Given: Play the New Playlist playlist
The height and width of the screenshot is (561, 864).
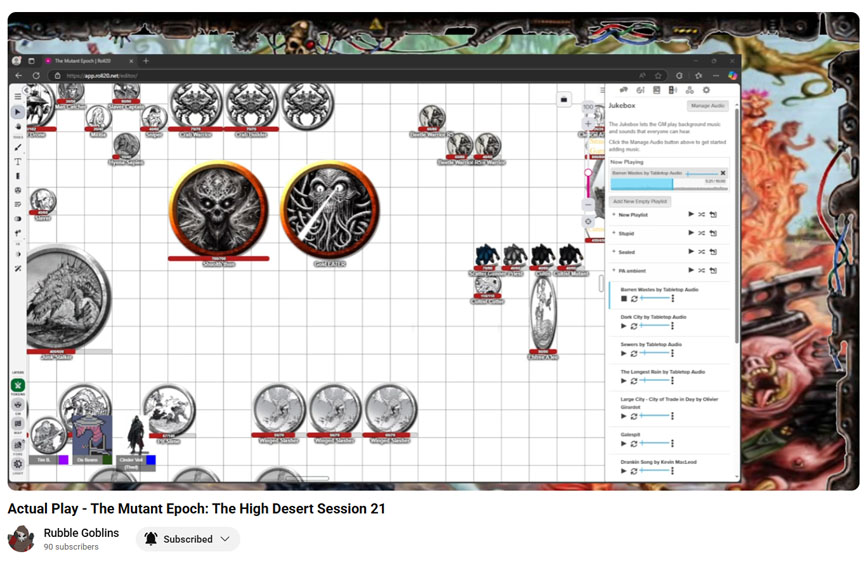Looking at the screenshot, I should tap(690, 214).
